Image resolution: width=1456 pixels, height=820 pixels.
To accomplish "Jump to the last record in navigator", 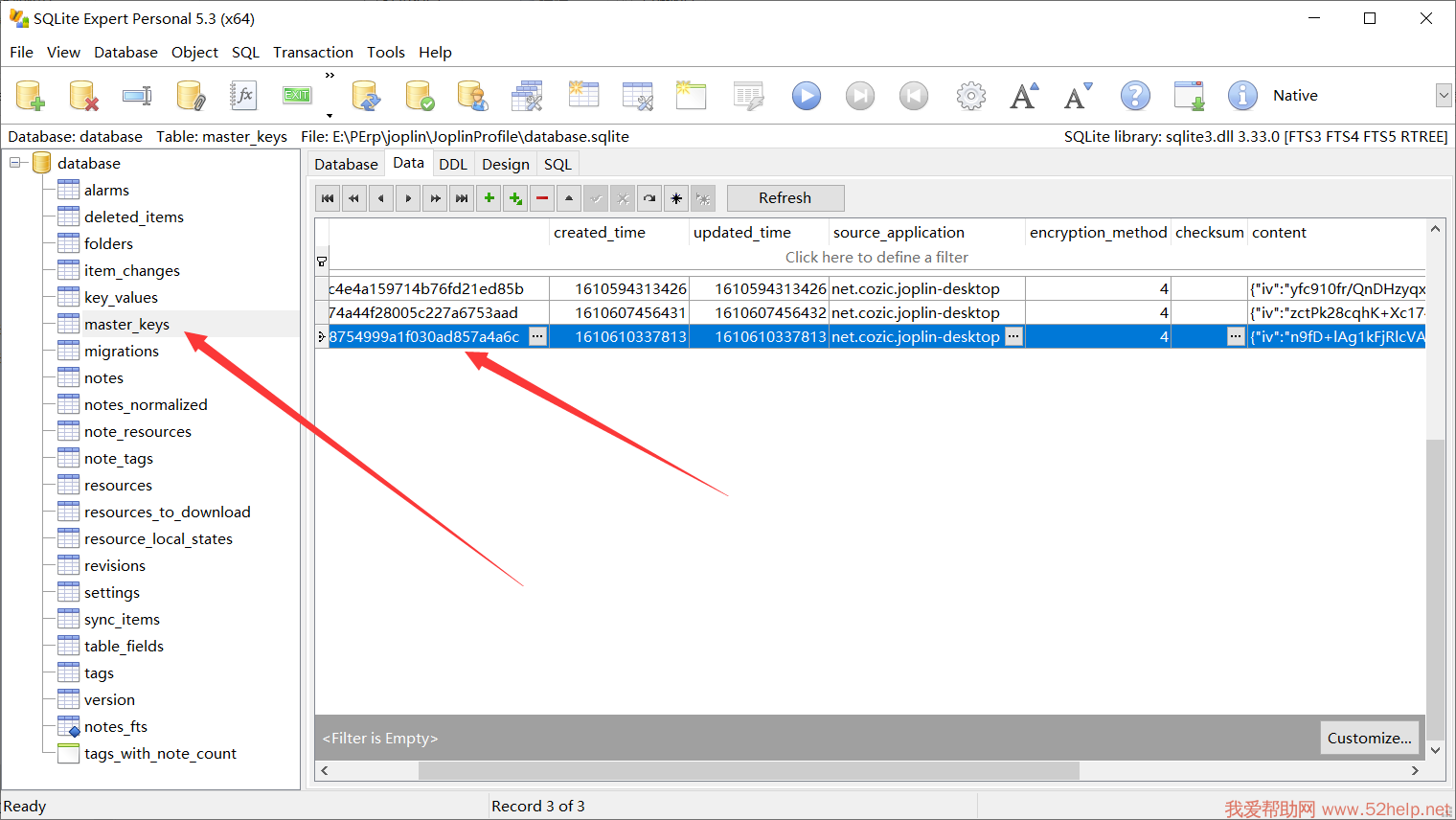I will pyautogui.click(x=462, y=198).
